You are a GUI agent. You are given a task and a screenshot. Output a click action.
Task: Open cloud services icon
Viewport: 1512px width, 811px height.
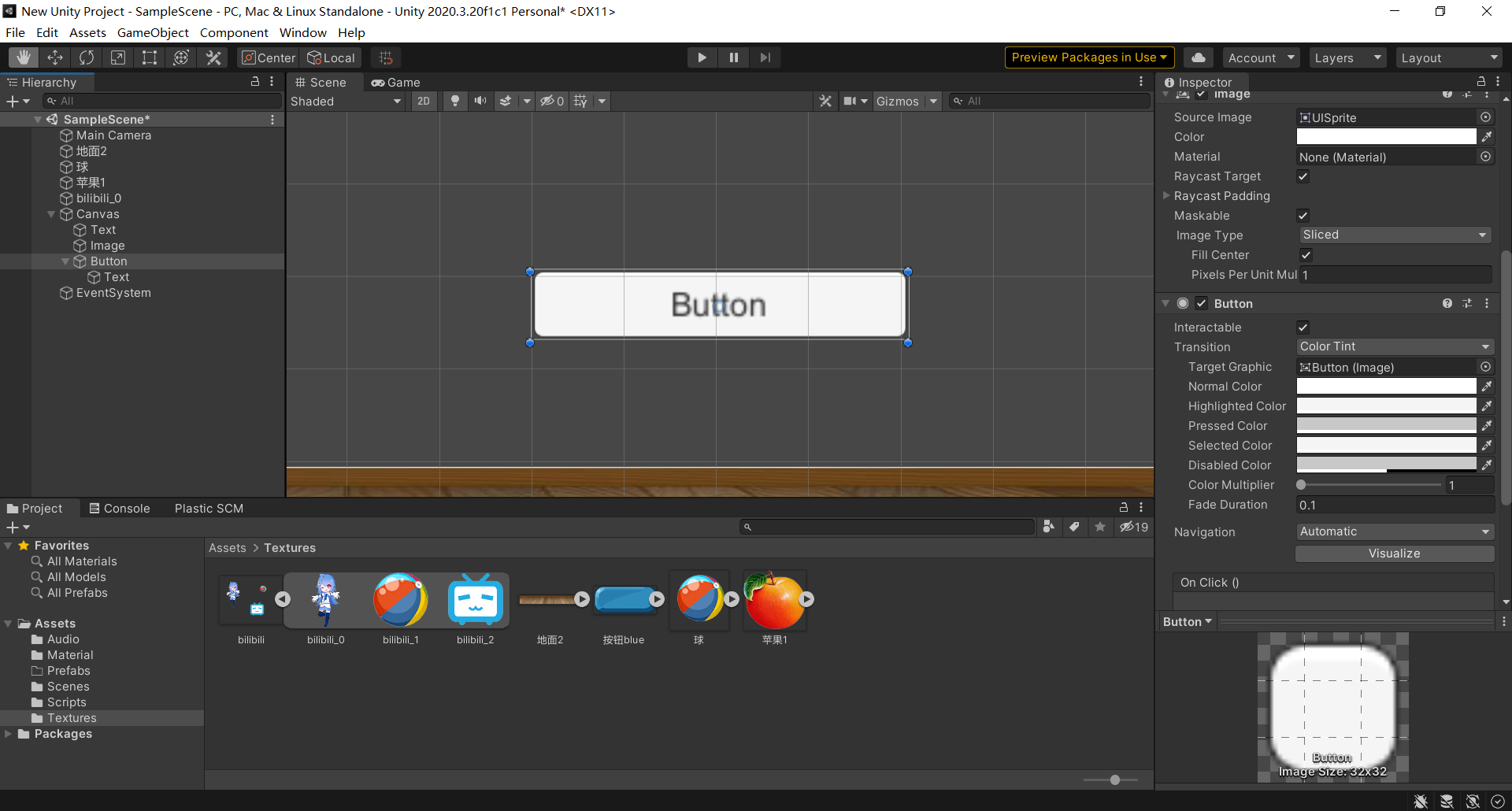click(x=1198, y=57)
